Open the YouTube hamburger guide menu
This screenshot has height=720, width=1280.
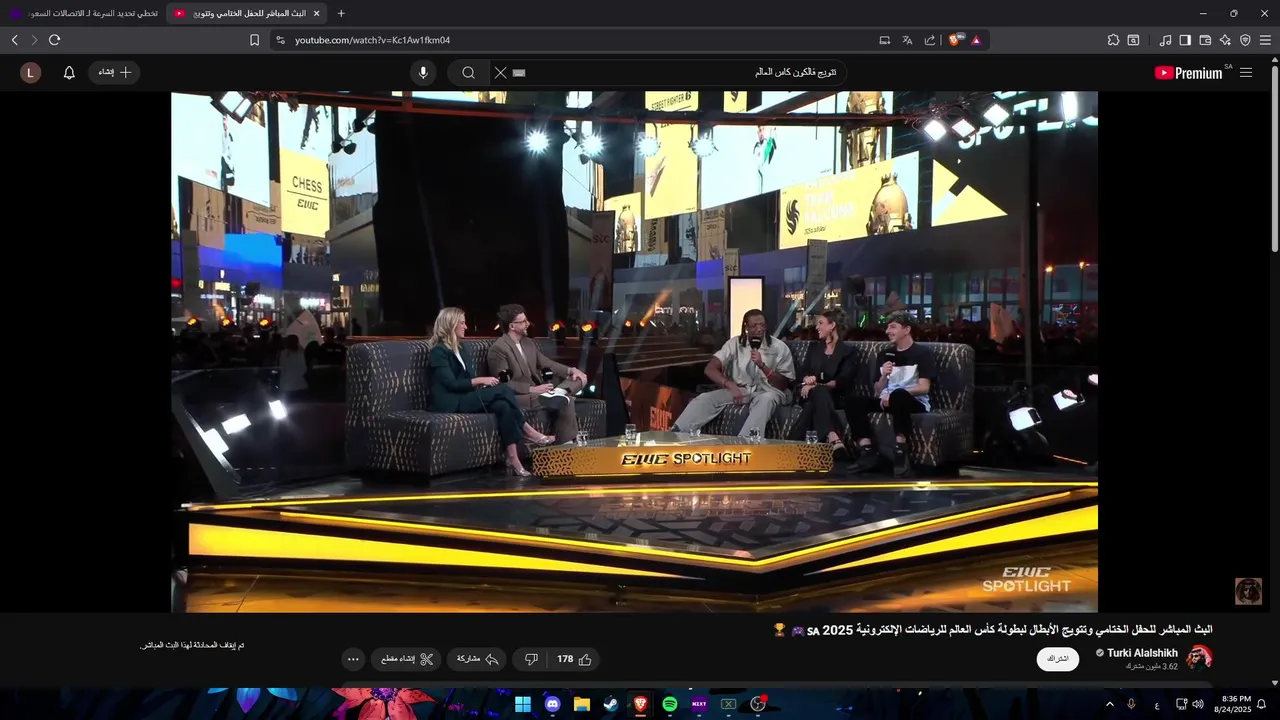[x=1246, y=73]
